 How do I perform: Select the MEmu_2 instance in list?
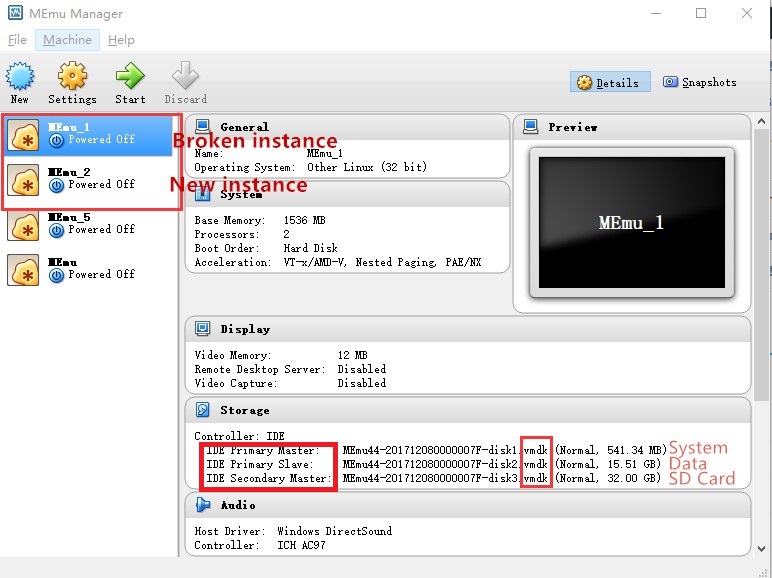pos(90,178)
